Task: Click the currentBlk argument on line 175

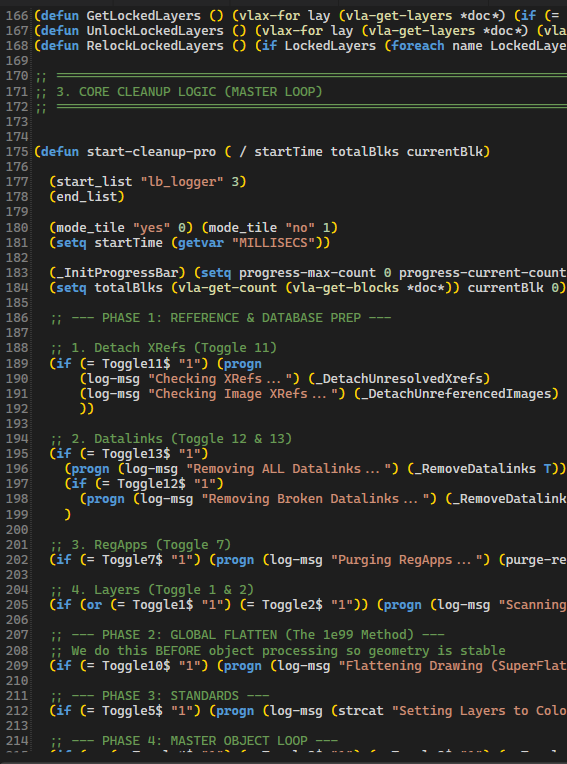Action: point(445,152)
